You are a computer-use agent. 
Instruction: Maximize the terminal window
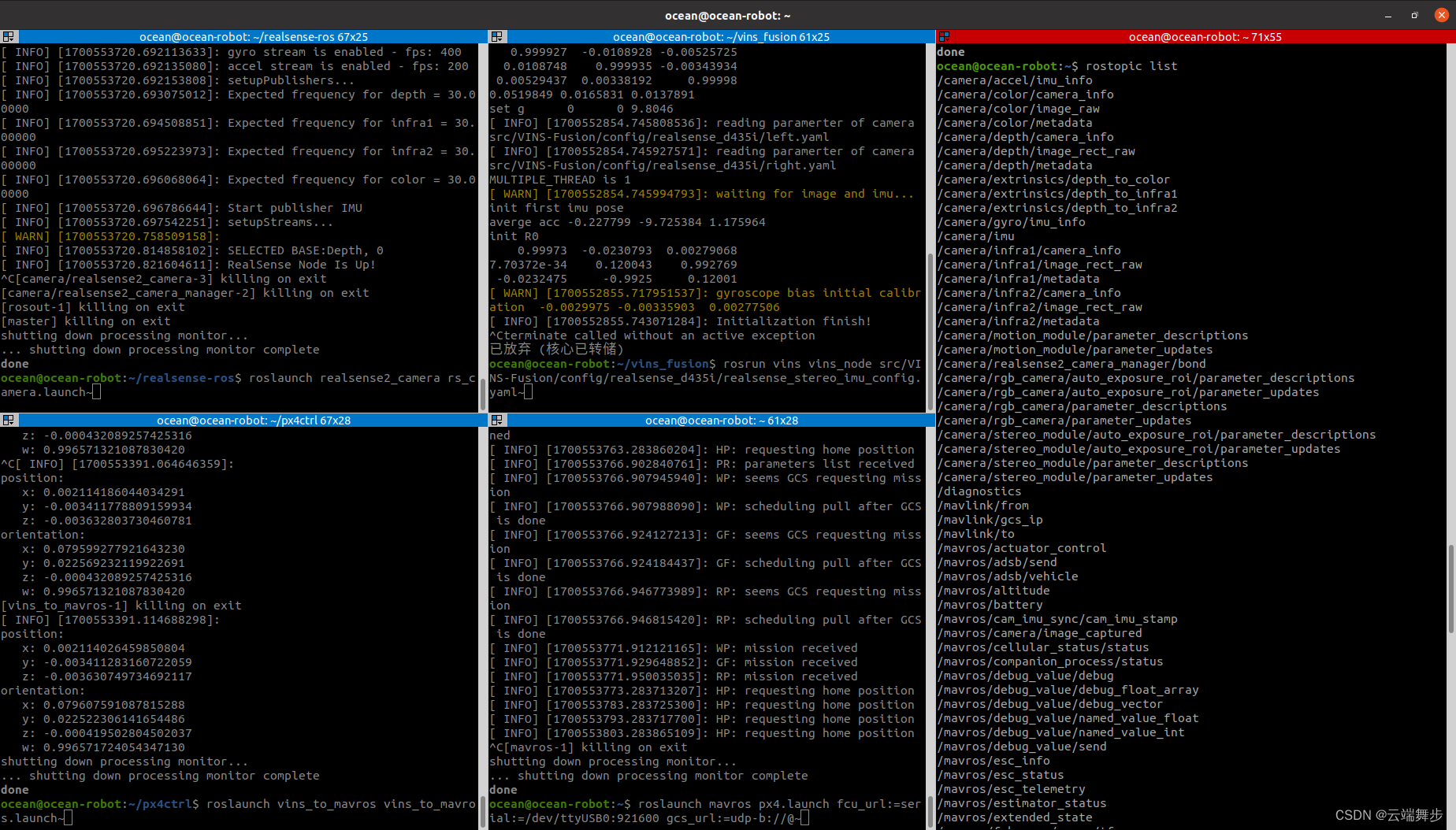(x=1414, y=15)
